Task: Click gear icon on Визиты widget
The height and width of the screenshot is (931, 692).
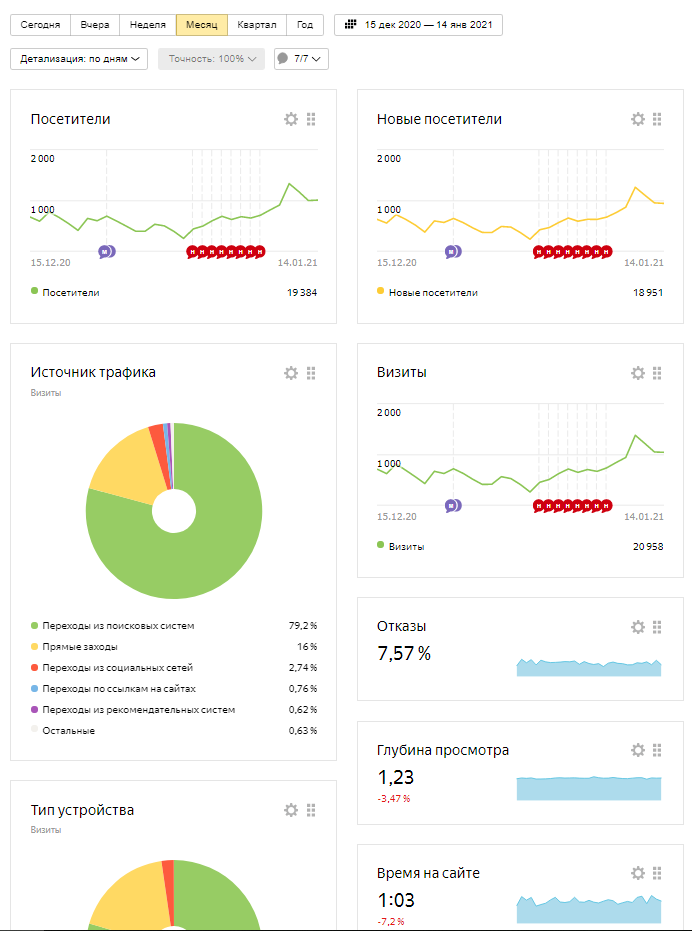Action: [638, 373]
